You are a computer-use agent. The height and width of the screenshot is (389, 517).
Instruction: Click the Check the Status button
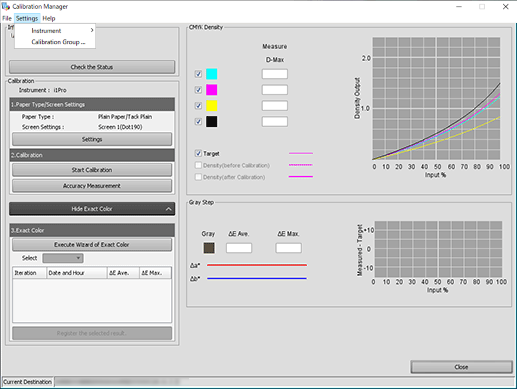(x=92, y=67)
